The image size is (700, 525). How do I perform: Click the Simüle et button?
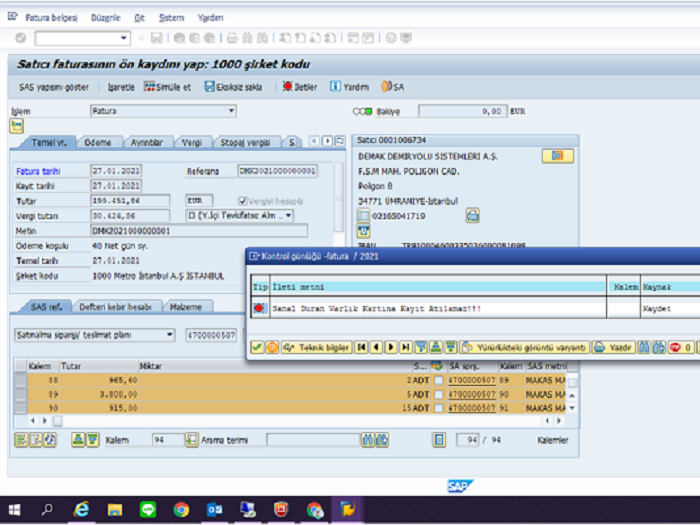point(167,87)
